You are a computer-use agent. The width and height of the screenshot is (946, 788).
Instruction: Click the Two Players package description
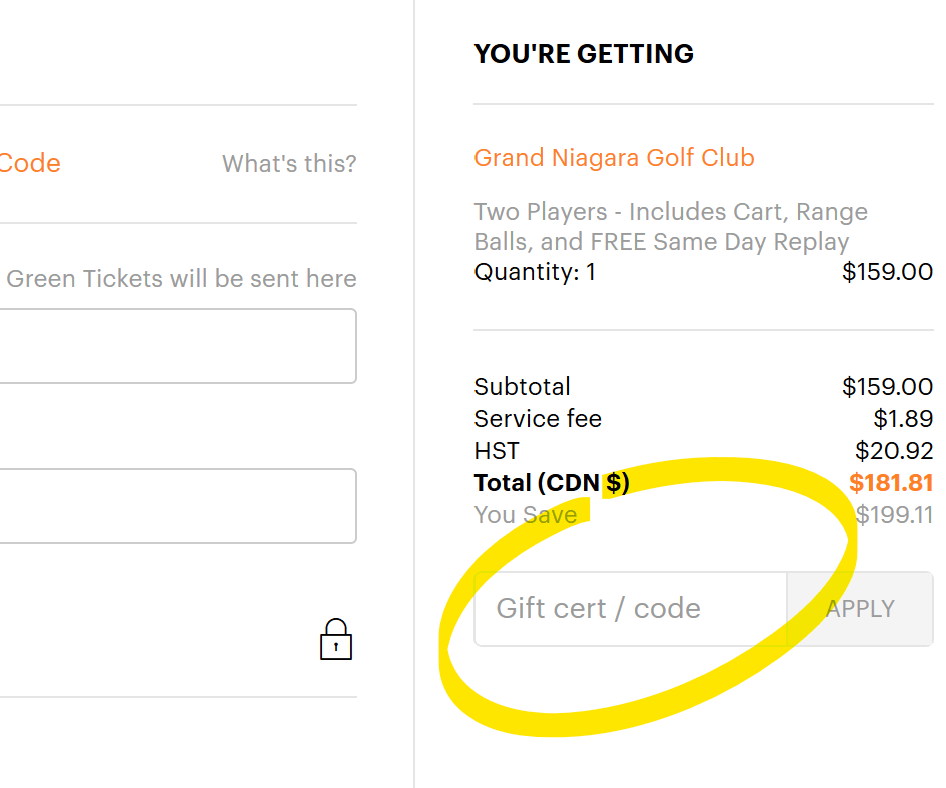click(670, 227)
